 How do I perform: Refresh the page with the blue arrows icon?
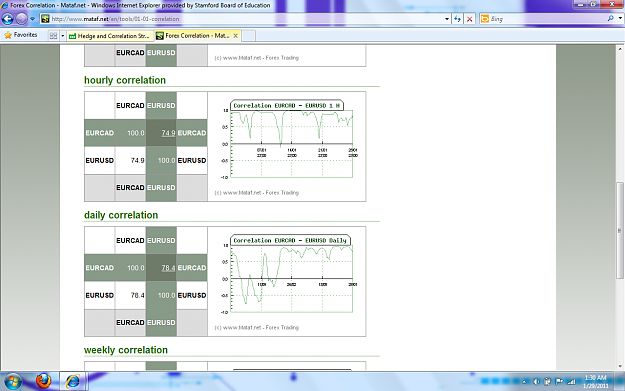coord(457,19)
